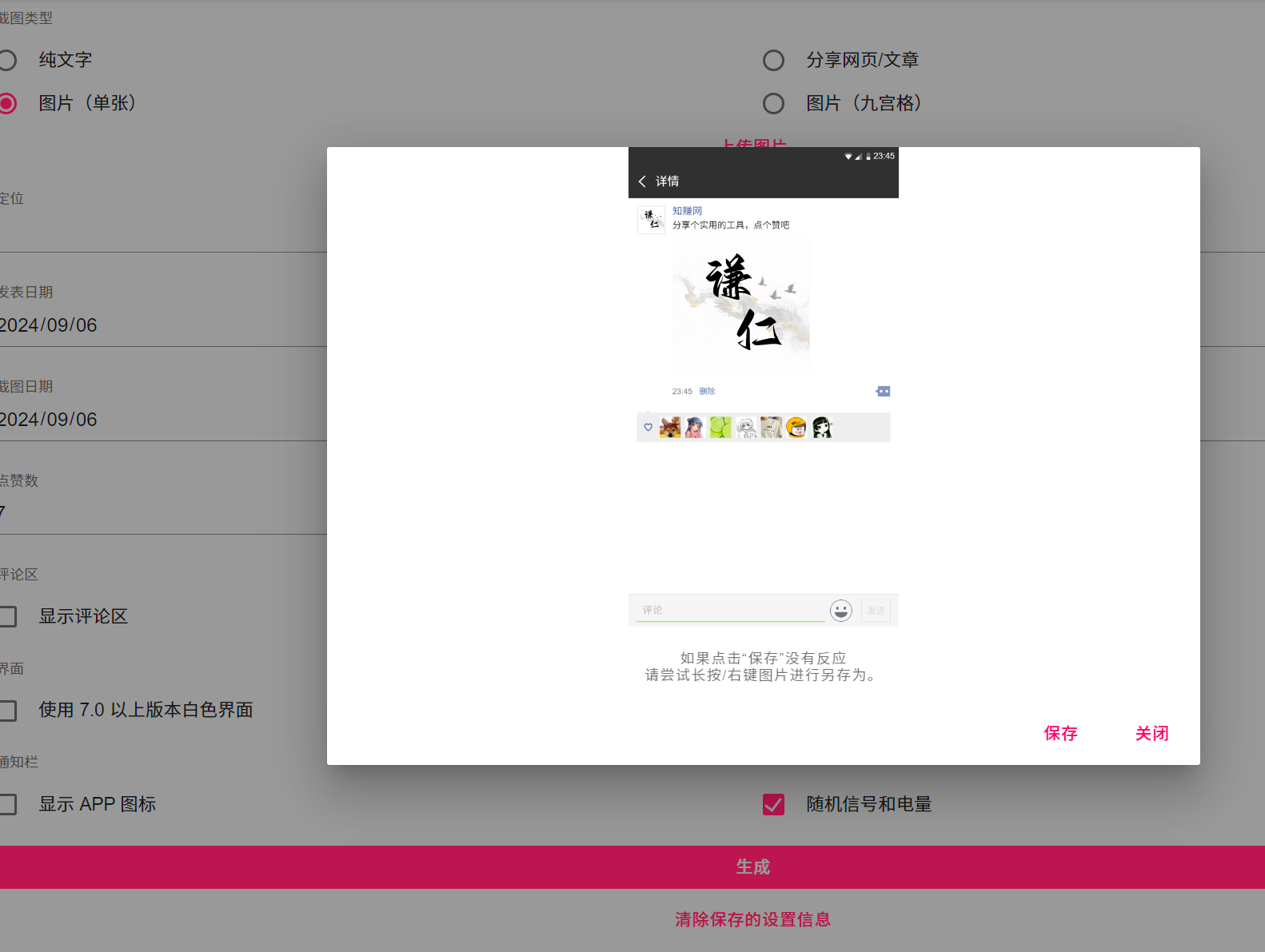Click the 知赚网 profile avatar
Image resolution: width=1265 pixels, height=952 pixels.
[x=651, y=220]
